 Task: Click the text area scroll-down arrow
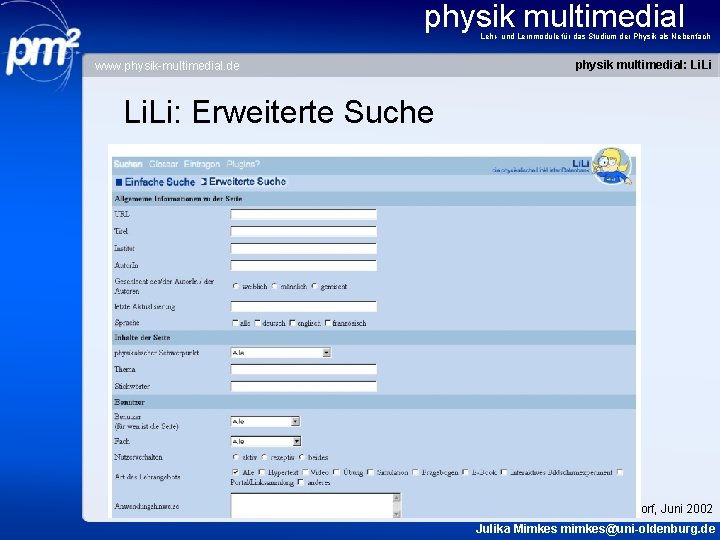coord(397,514)
